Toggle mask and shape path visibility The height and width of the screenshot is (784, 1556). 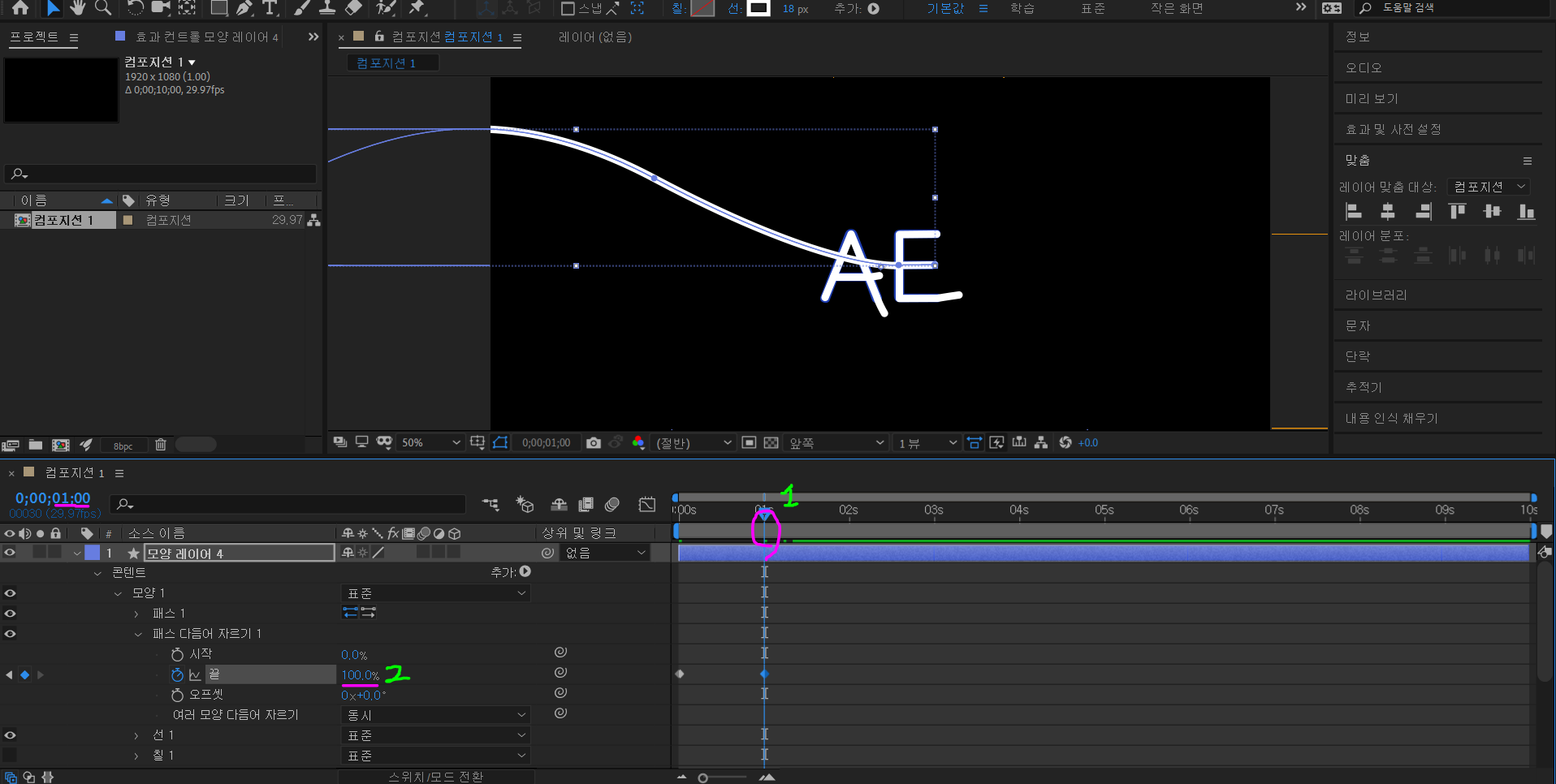tap(500, 442)
